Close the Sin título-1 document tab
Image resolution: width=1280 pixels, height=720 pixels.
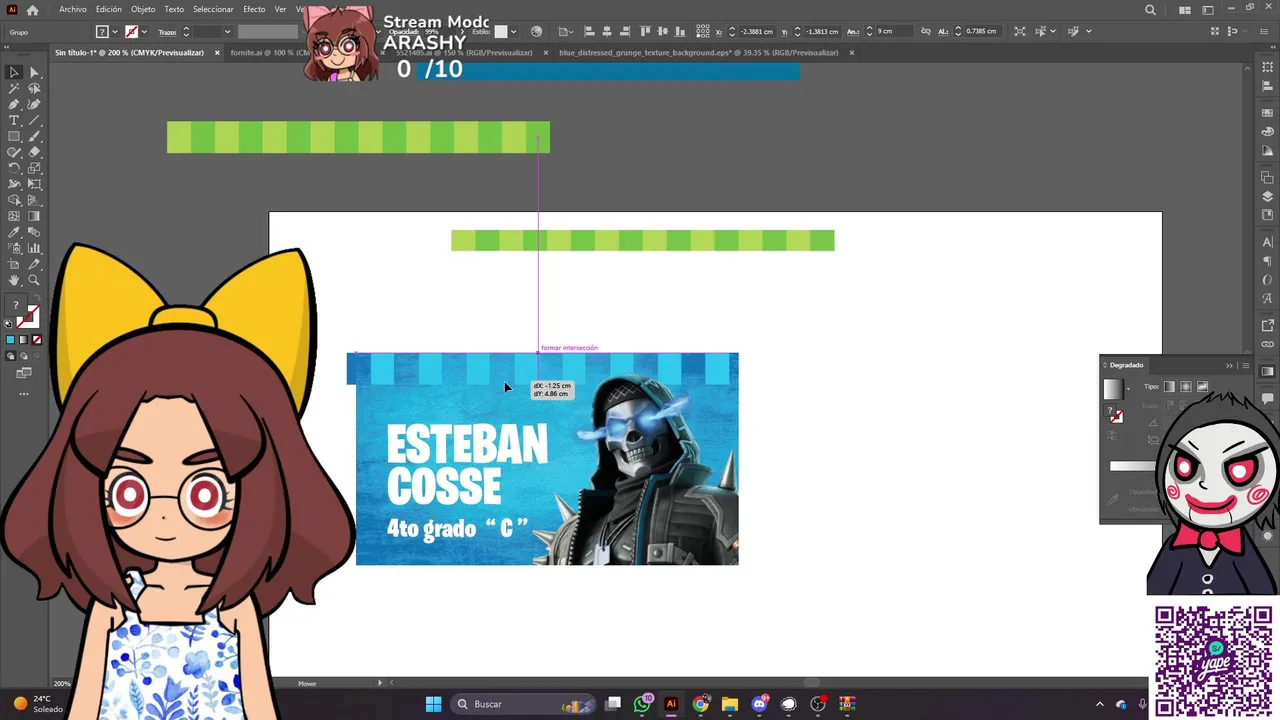click(217, 52)
